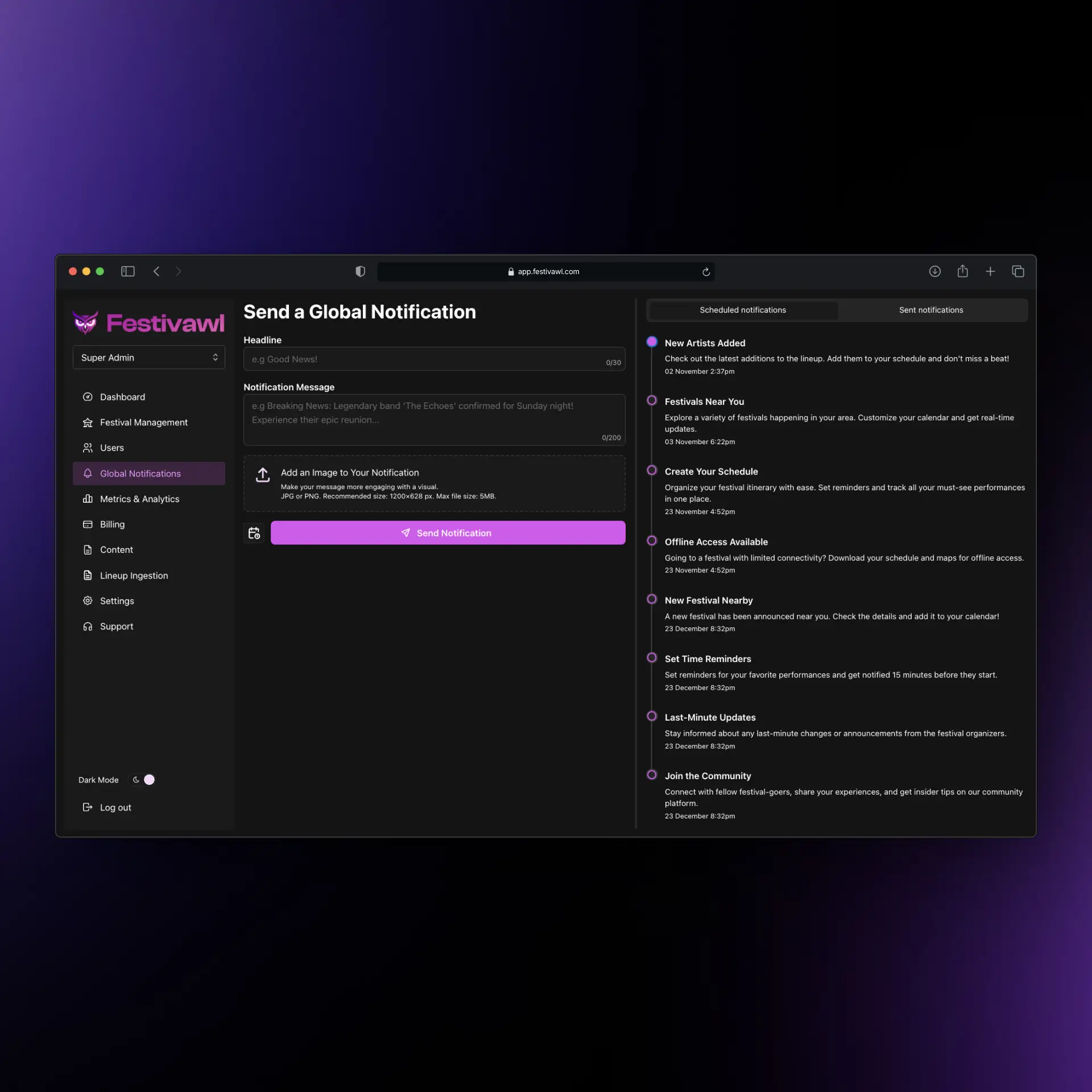
Task: Switch to Sent notifications tab
Action: pyautogui.click(x=931, y=310)
